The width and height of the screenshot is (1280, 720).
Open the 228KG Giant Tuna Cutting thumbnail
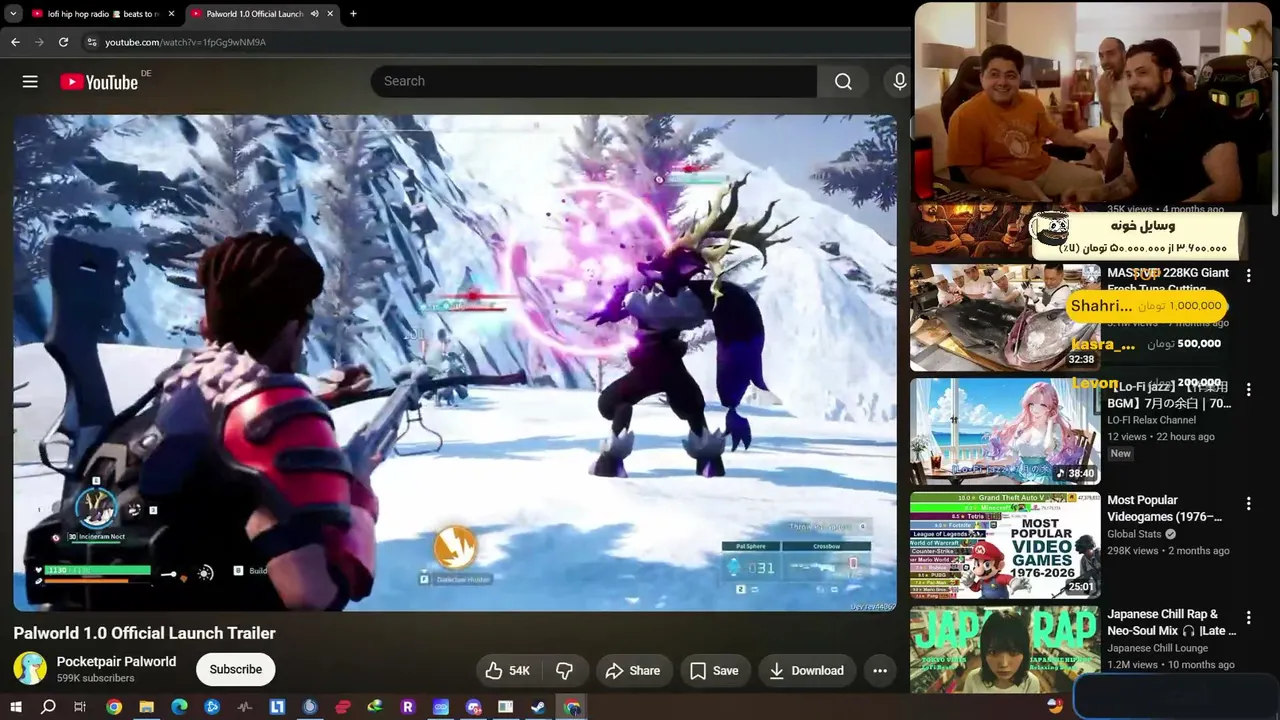coord(1004,318)
